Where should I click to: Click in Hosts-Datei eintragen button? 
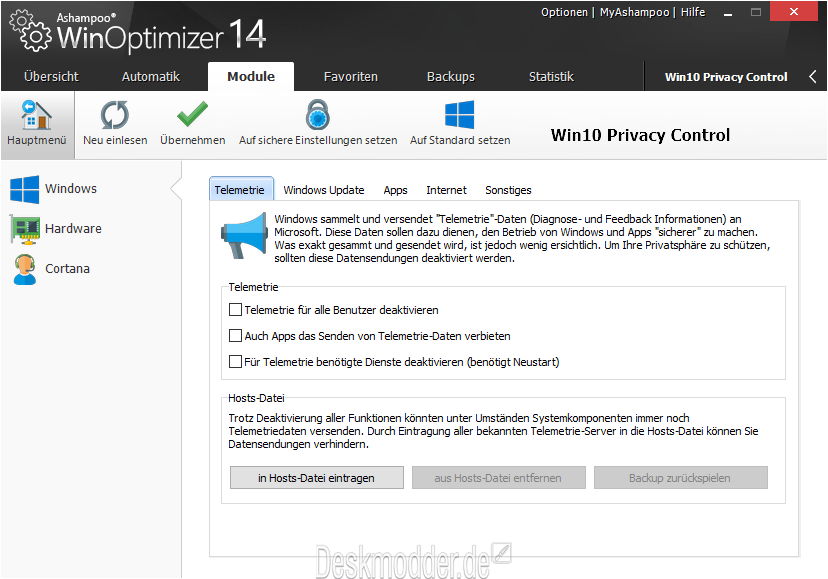click(316, 478)
